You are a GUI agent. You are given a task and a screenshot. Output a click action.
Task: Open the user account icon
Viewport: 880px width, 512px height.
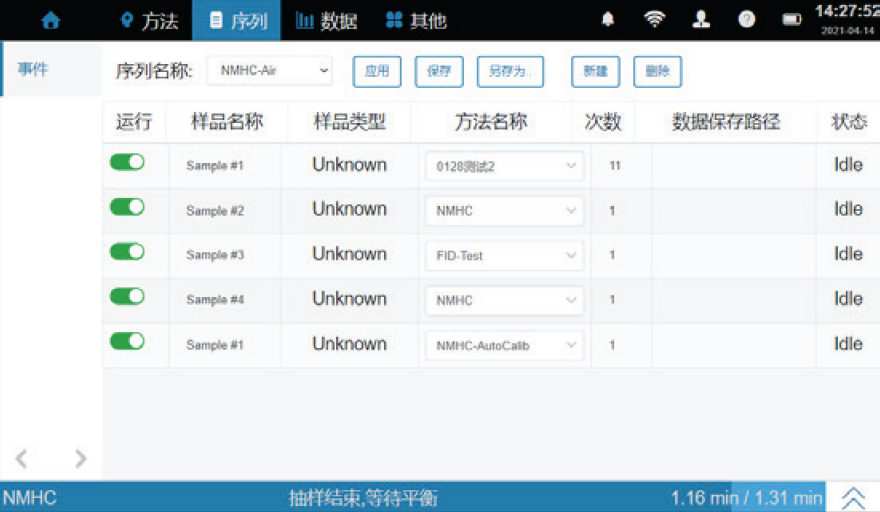pos(701,20)
